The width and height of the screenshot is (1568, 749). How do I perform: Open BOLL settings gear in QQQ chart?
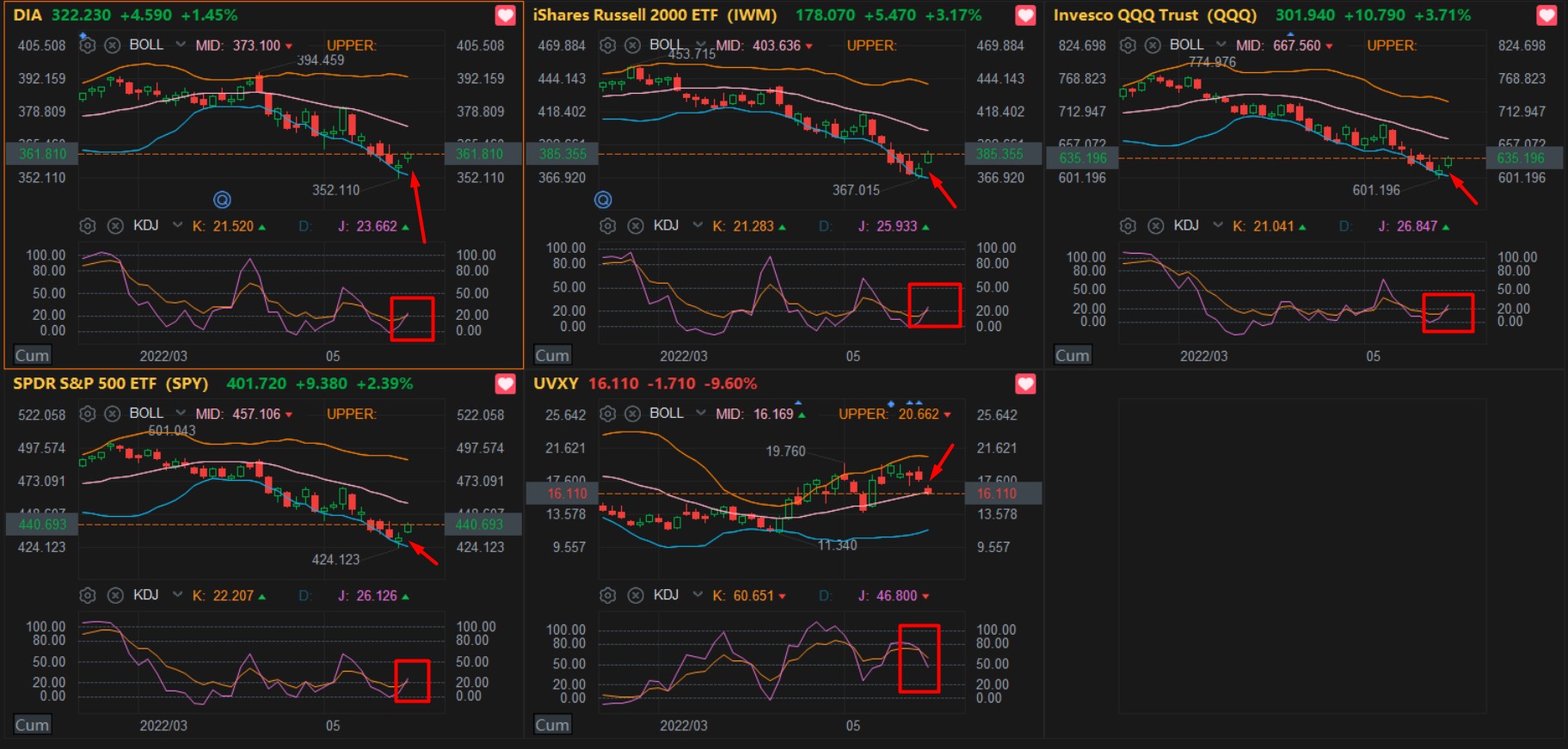pos(1128,45)
